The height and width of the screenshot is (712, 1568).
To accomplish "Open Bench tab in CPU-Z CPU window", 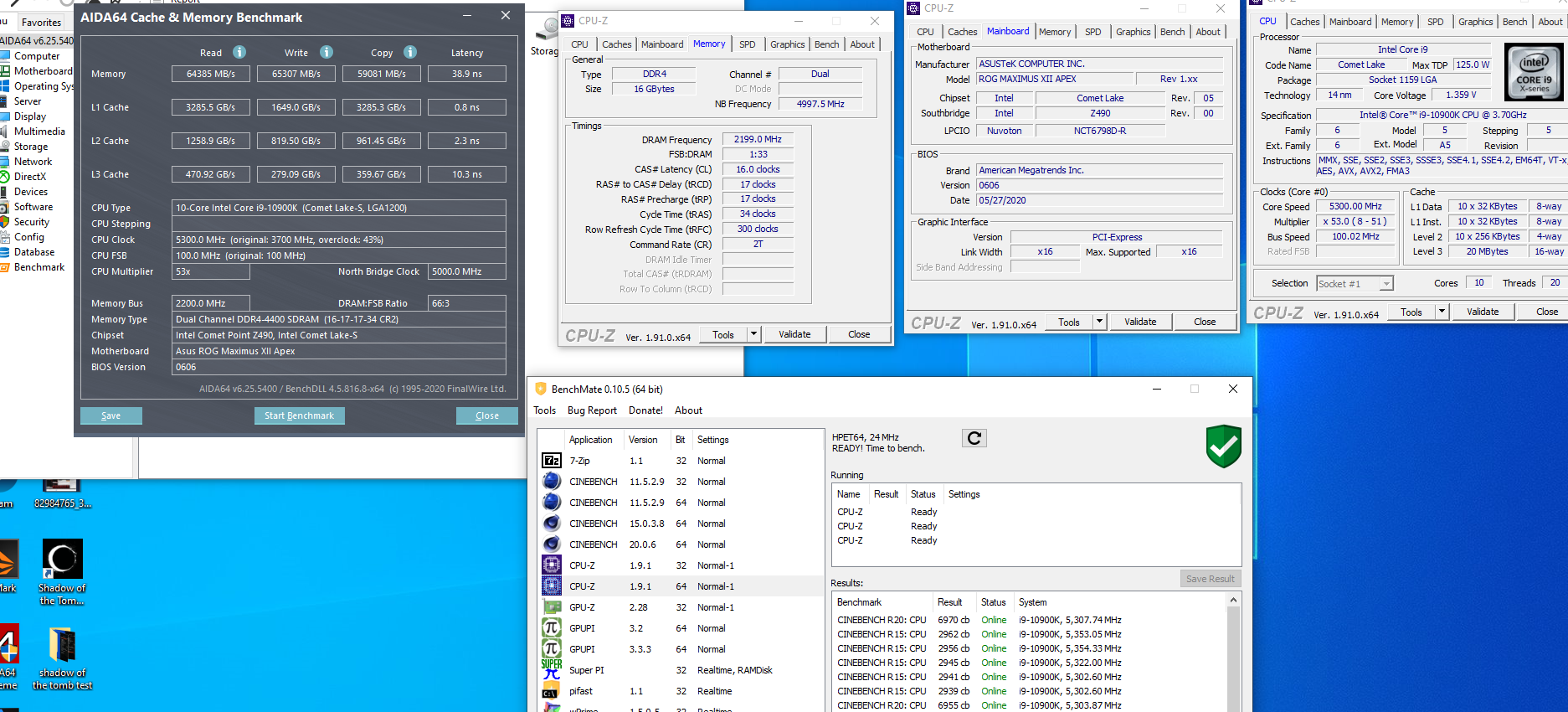I will (x=1514, y=22).
